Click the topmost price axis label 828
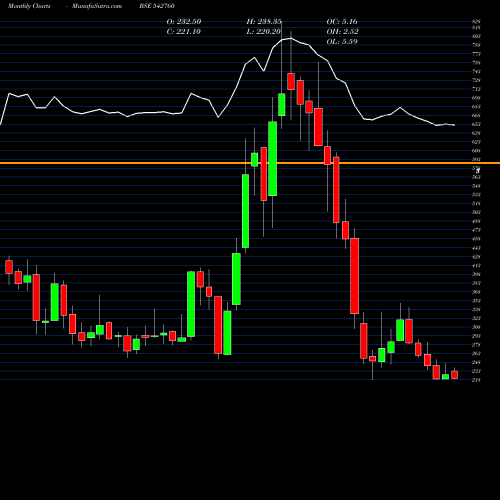The height and width of the screenshot is (500, 500). coord(476,22)
